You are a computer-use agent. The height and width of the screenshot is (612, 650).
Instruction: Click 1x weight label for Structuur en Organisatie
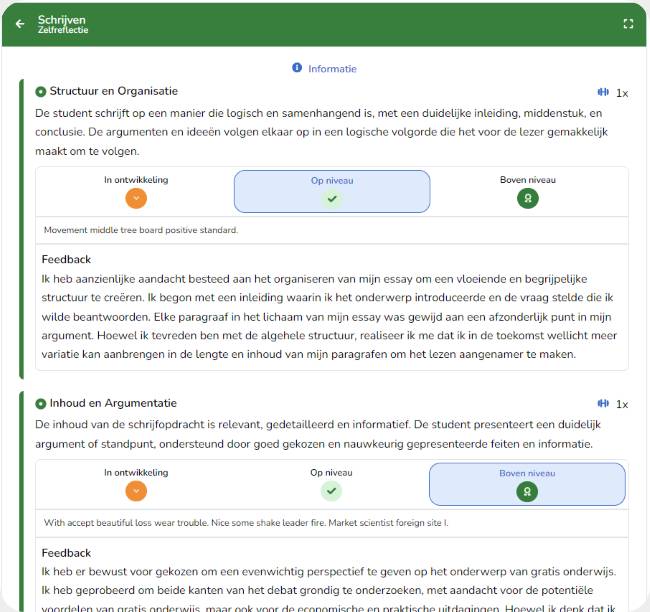point(622,93)
